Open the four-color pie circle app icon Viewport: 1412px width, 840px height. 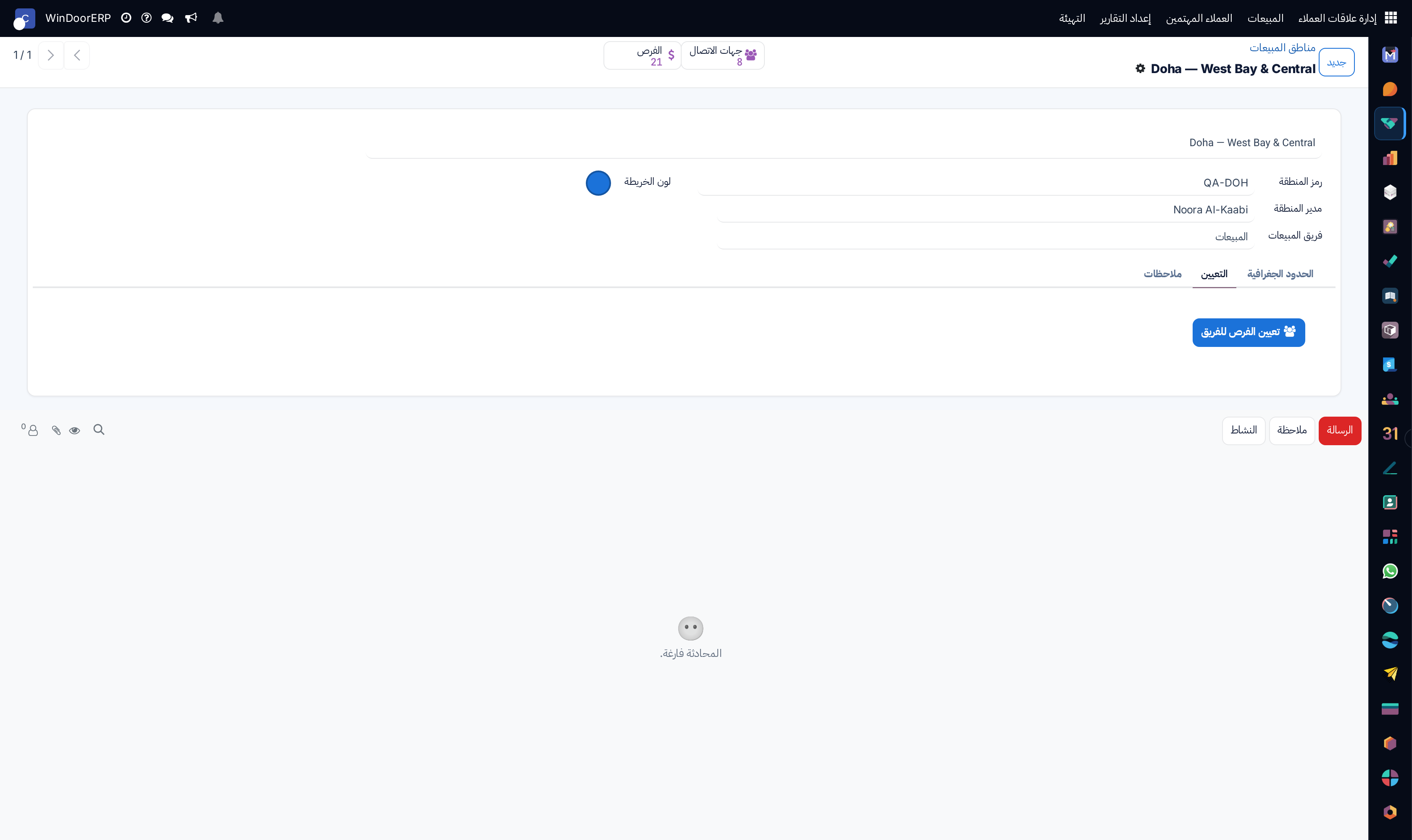(x=1389, y=778)
